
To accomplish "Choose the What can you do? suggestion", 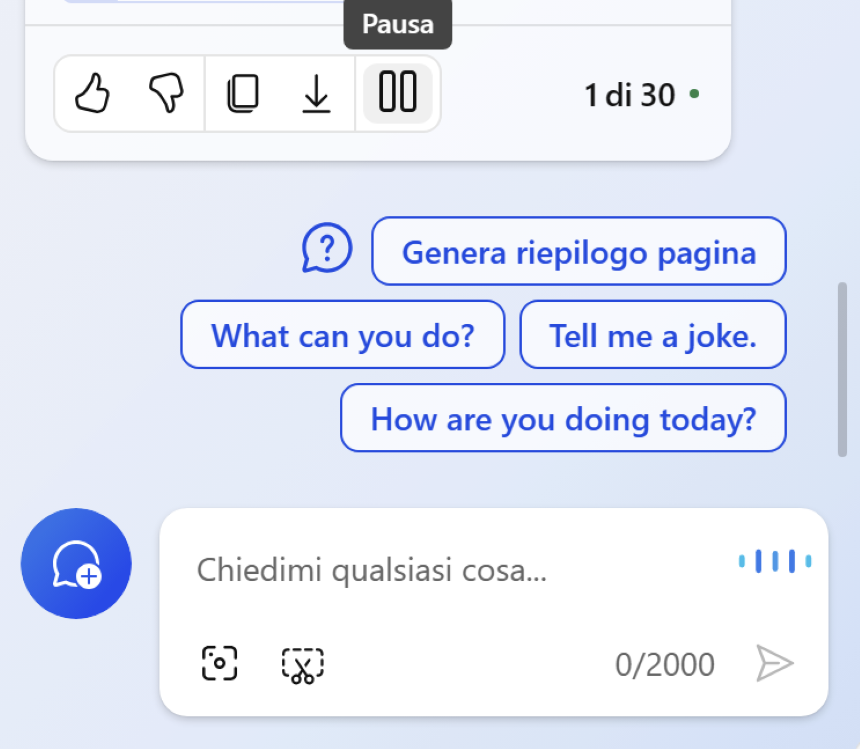I will [343, 334].
